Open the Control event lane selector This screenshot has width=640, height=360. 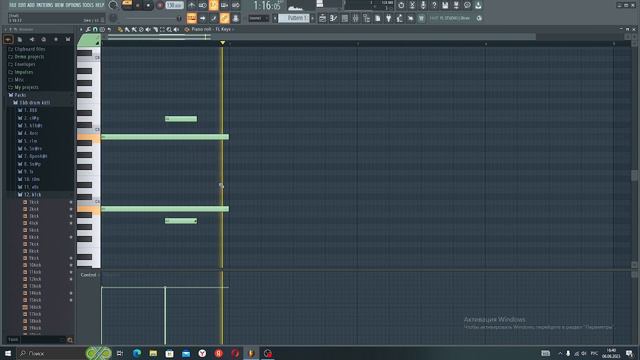[x=88, y=275]
